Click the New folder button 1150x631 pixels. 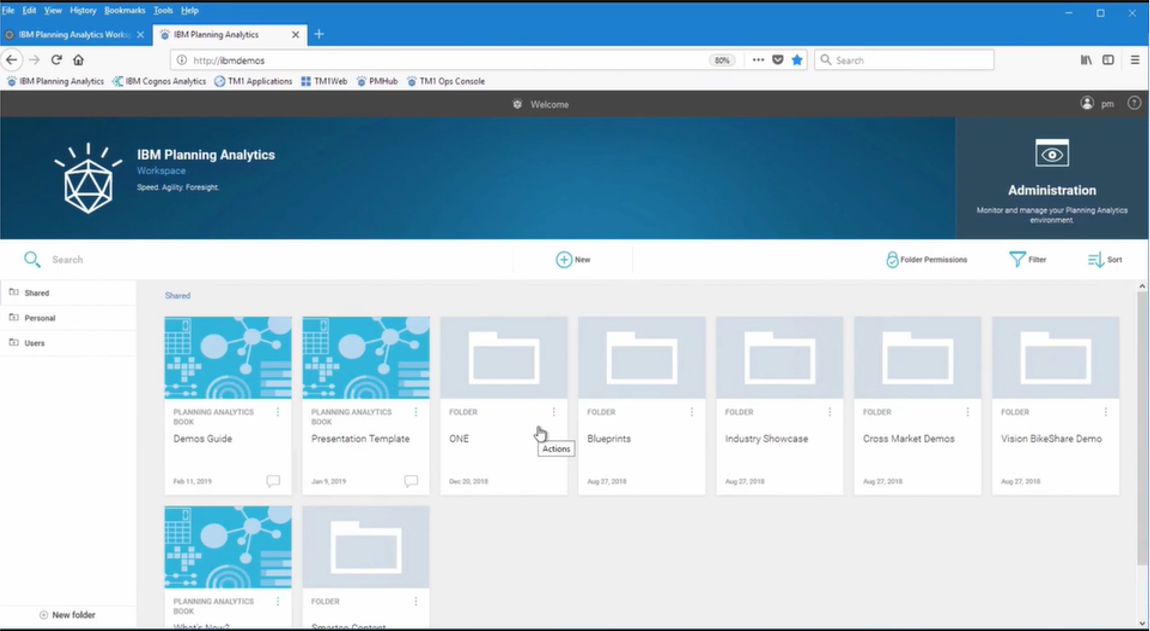[67, 615]
